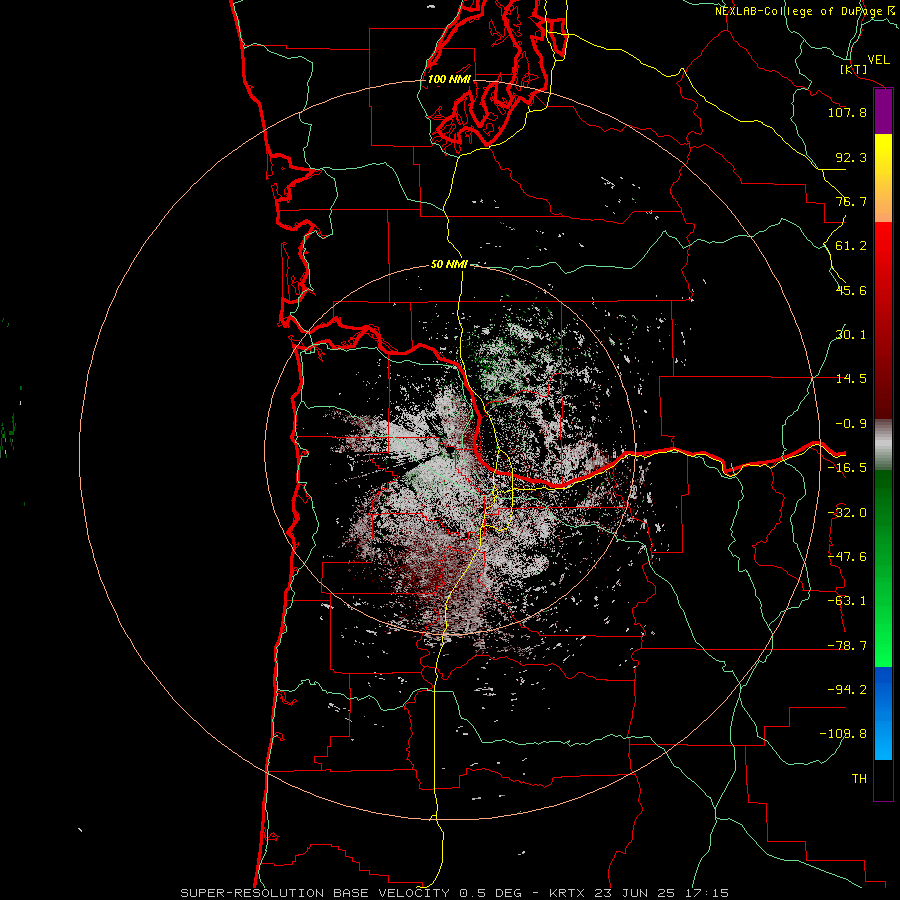Click the TH threshold label
The image size is (900, 900).
click(859, 779)
